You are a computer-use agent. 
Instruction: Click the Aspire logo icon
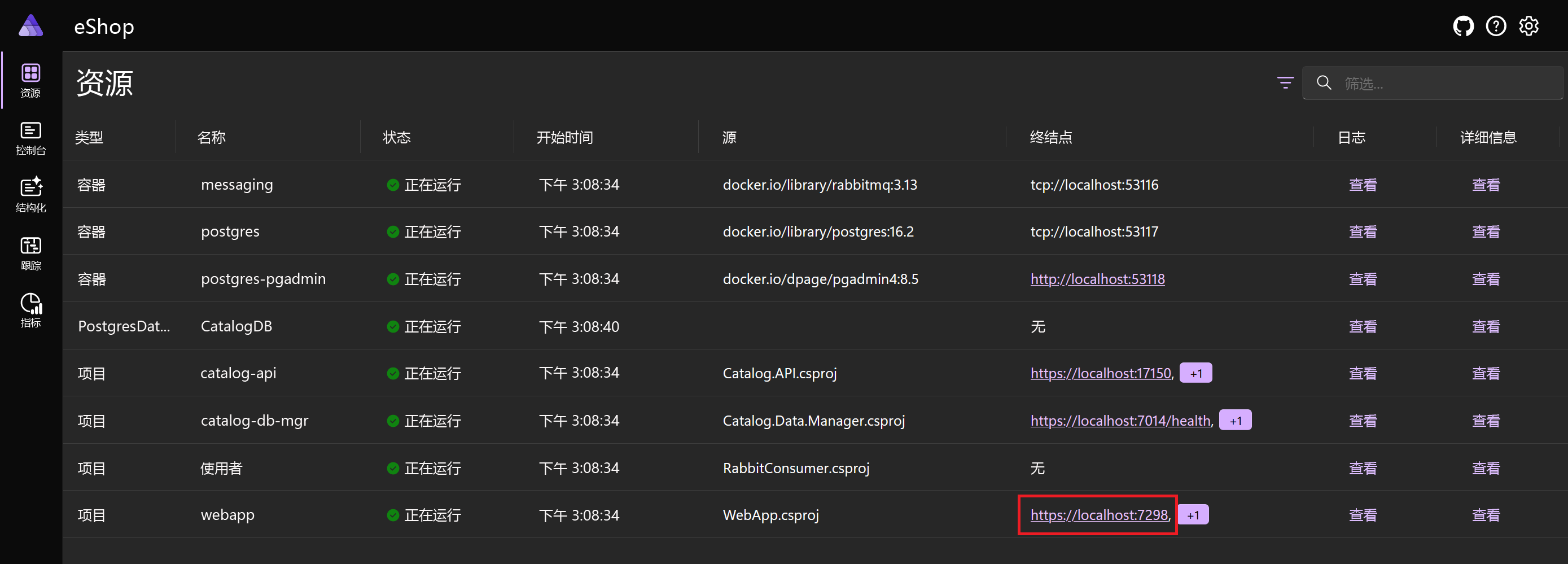pyautogui.click(x=30, y=26)
